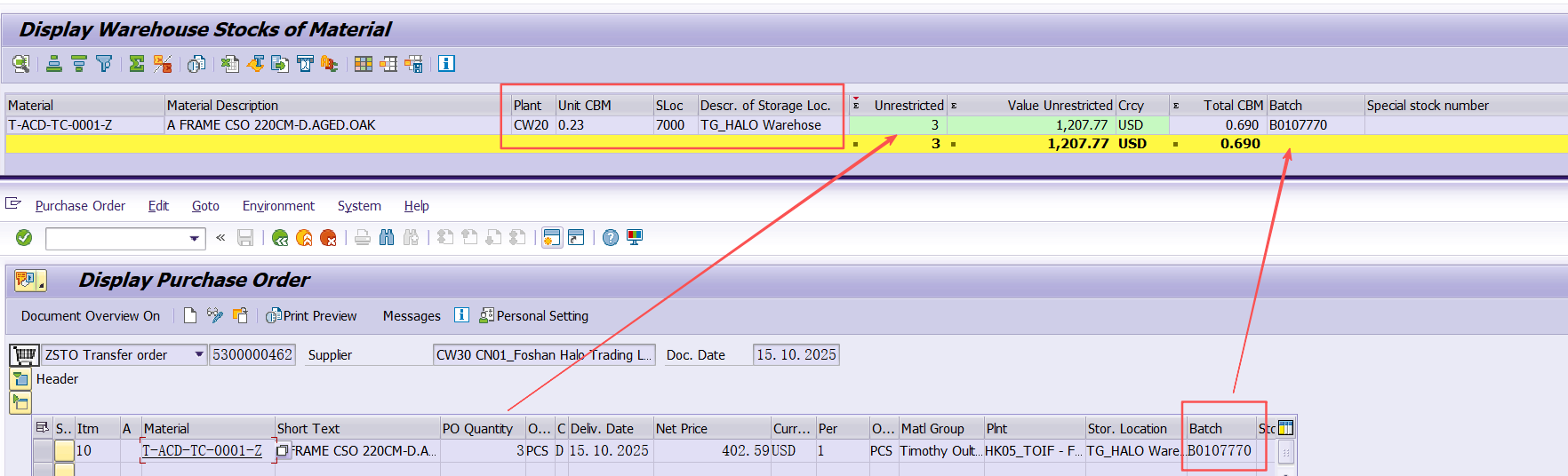Click the blue Help question mark icon

[x=611, y=238]
